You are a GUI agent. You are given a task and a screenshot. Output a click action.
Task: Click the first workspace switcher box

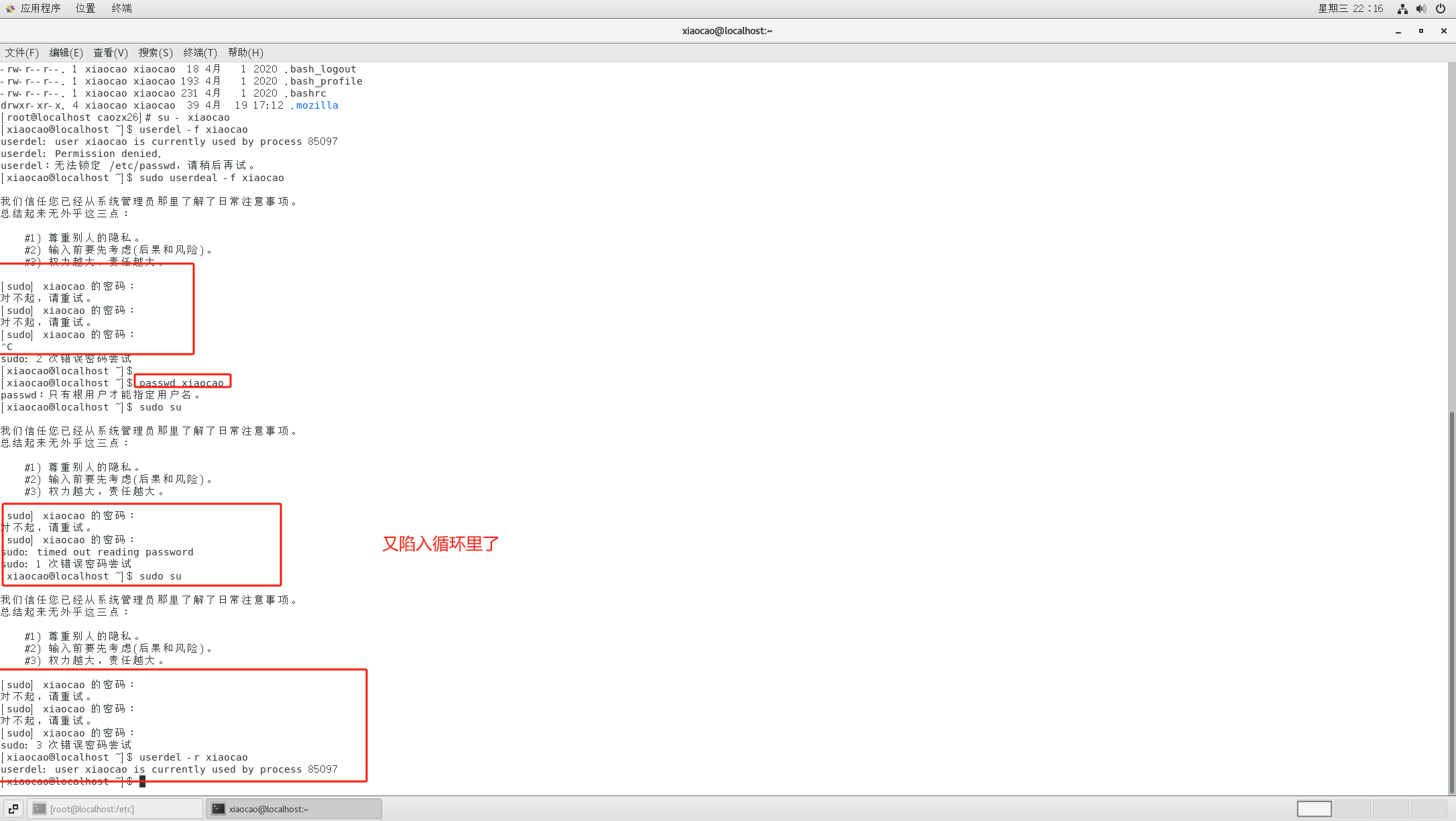[1314, 809]
